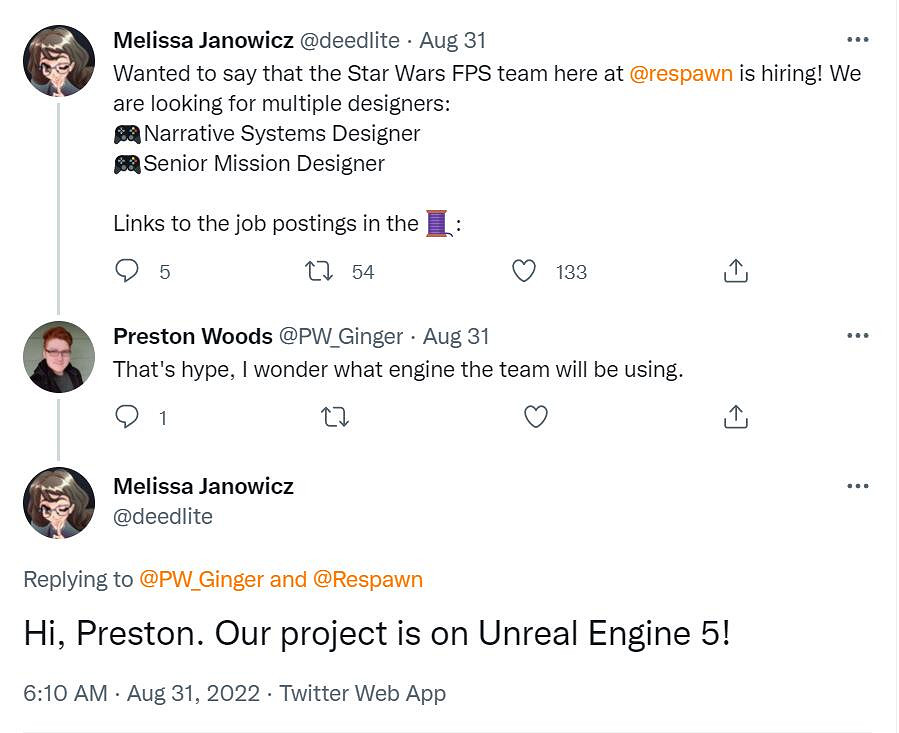Open more options on Unreal Engine reply
The image size is (899, 733).
click(857, 486)
